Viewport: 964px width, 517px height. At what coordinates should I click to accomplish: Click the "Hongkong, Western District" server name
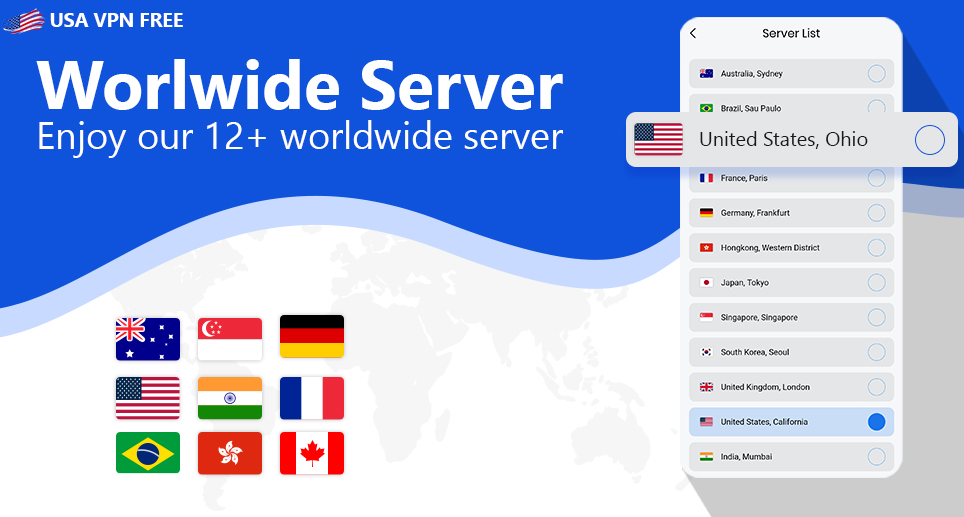770,248
